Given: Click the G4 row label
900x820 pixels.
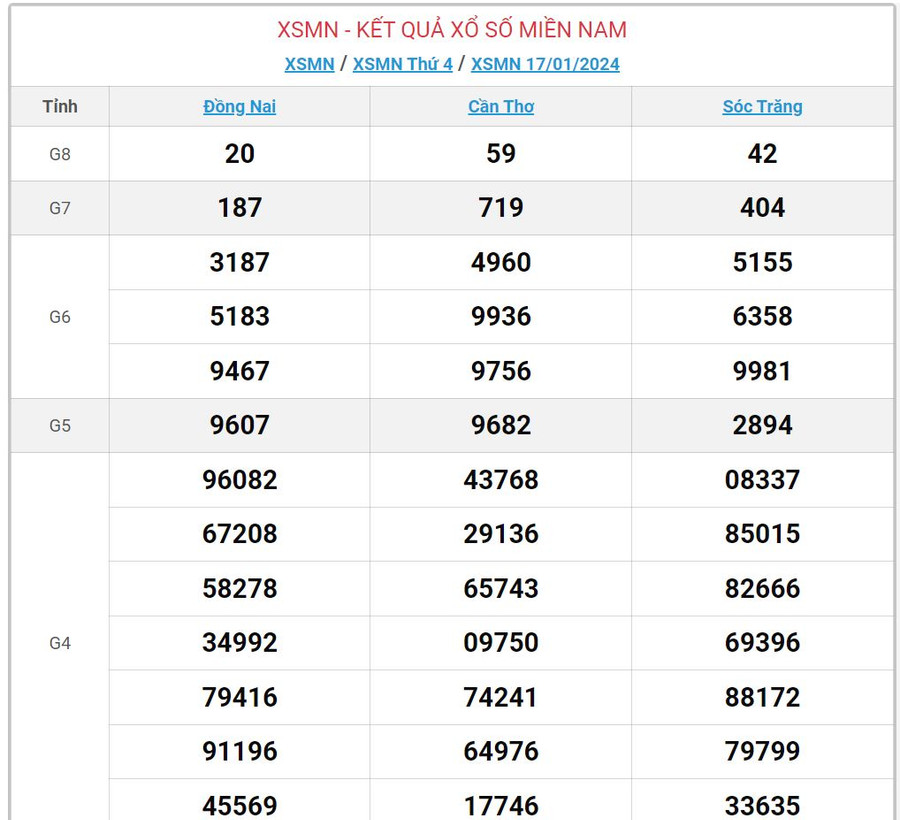Looking at the screenshot, I should (60, 643).
